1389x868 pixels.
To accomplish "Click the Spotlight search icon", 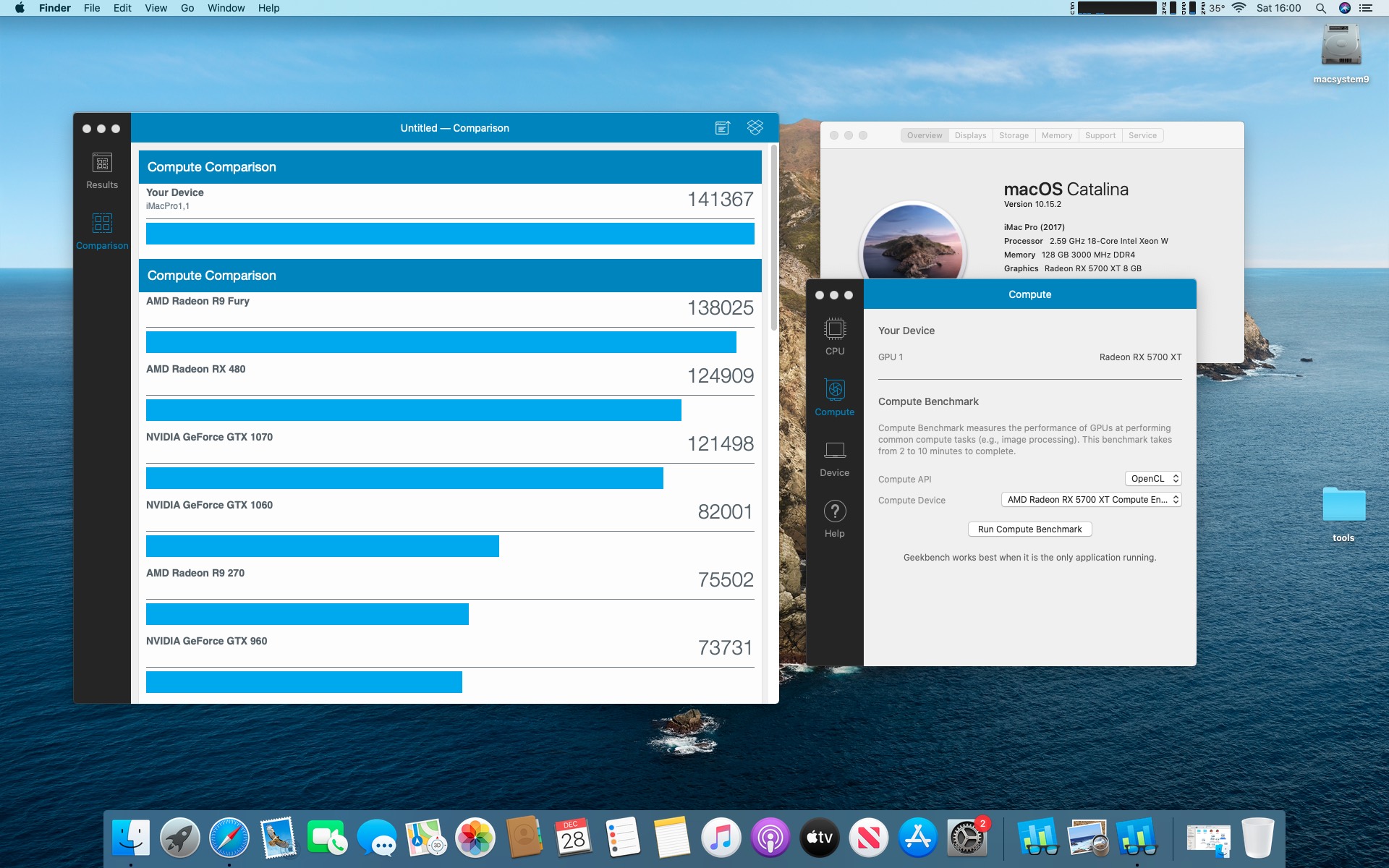I will tap(1320, 8).
